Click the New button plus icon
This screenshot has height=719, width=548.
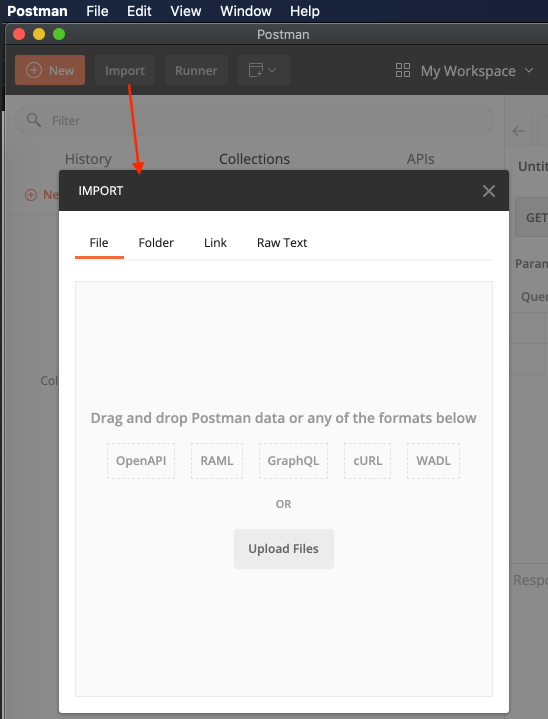coord(34,70)
